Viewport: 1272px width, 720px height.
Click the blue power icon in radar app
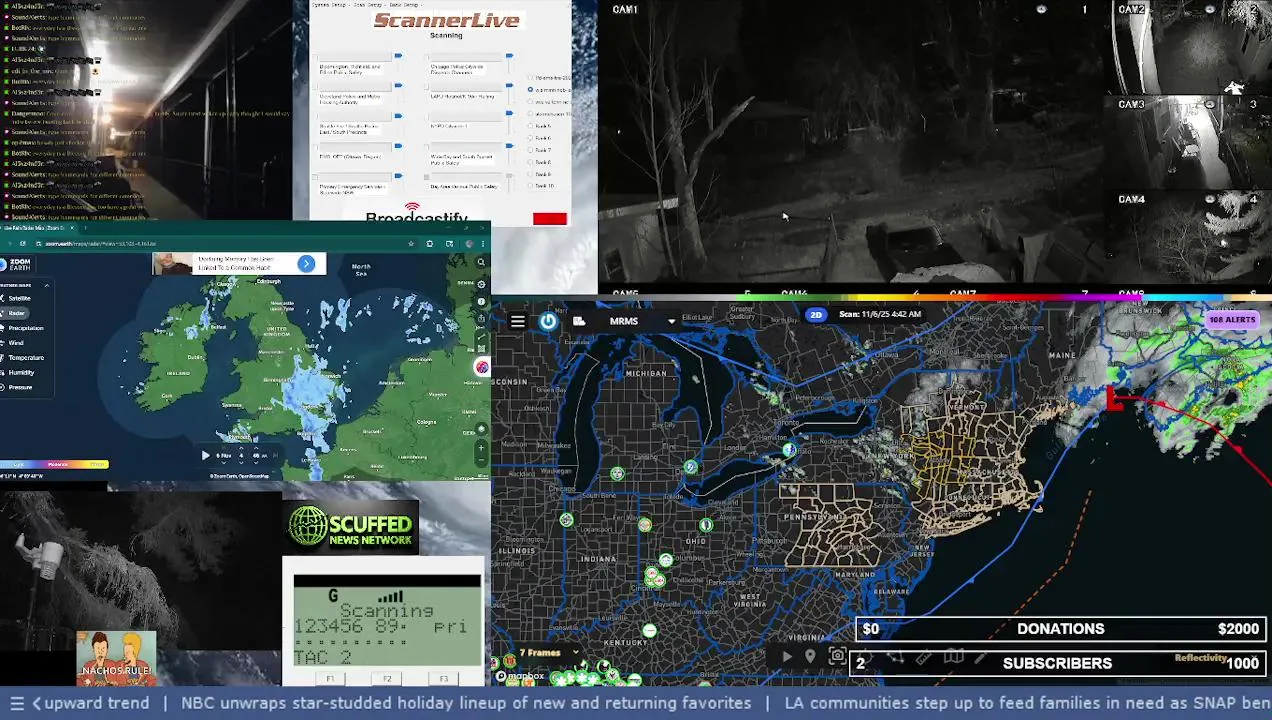click(548, 321)
